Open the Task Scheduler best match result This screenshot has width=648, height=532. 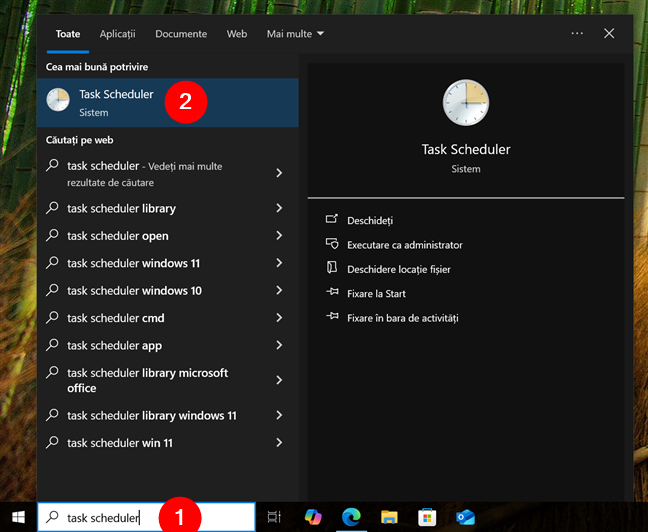(167, 103)
